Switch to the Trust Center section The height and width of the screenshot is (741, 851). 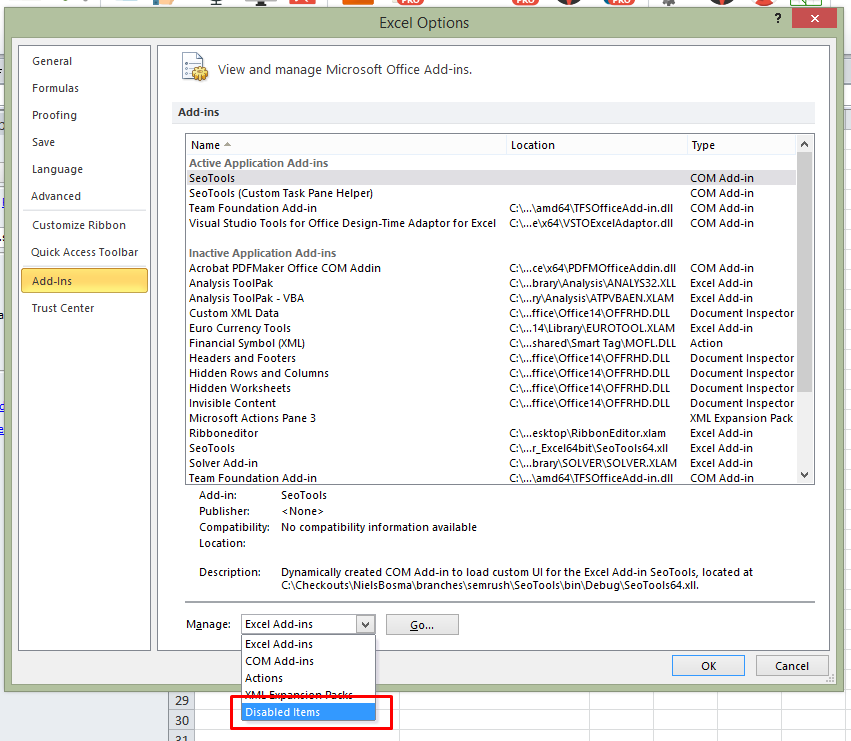point(64,308)
